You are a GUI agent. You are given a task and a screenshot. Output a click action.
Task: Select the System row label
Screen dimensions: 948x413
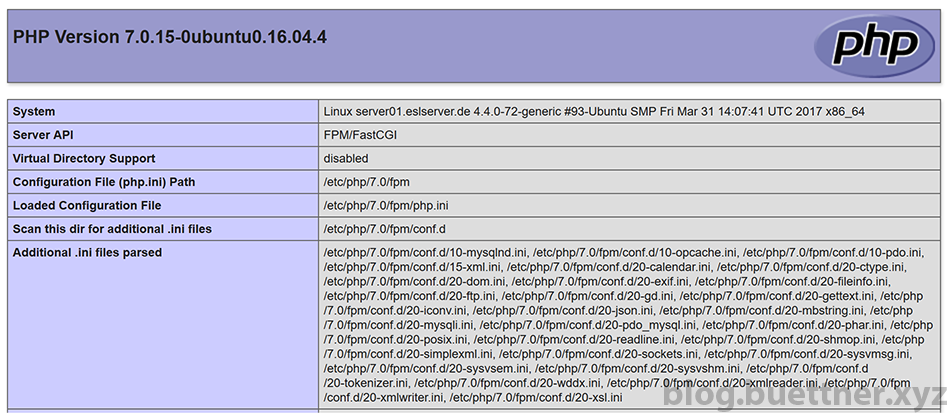(x=163, y=112)
